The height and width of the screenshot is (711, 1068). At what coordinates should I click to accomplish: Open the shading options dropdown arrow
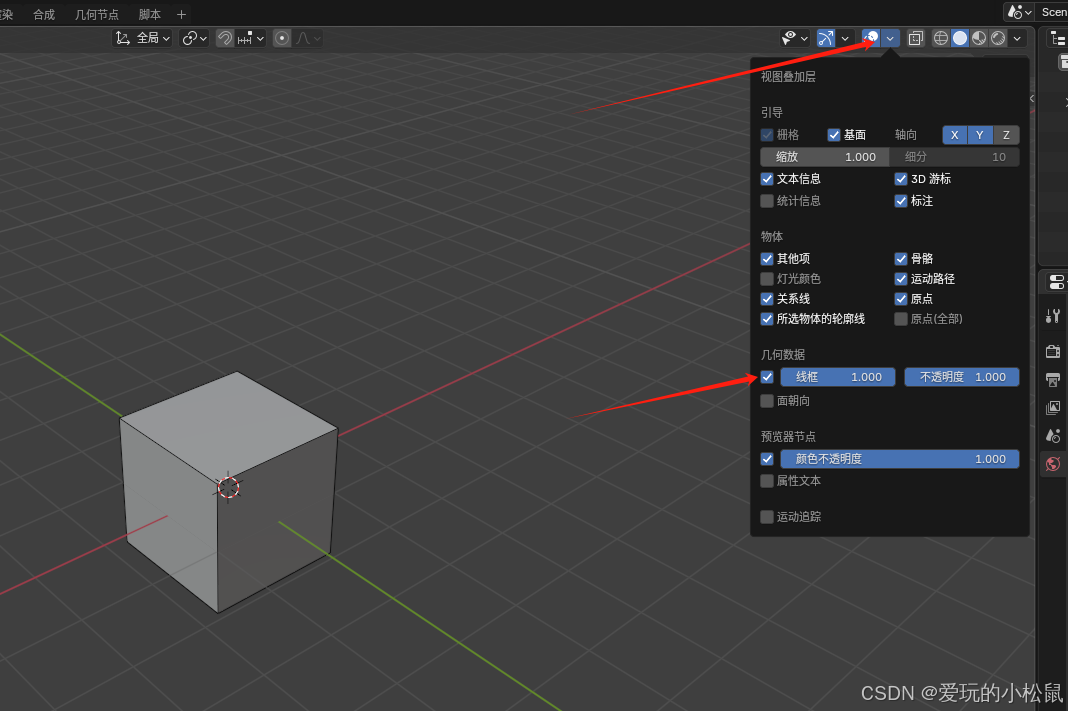click(x=1017, y=39)
